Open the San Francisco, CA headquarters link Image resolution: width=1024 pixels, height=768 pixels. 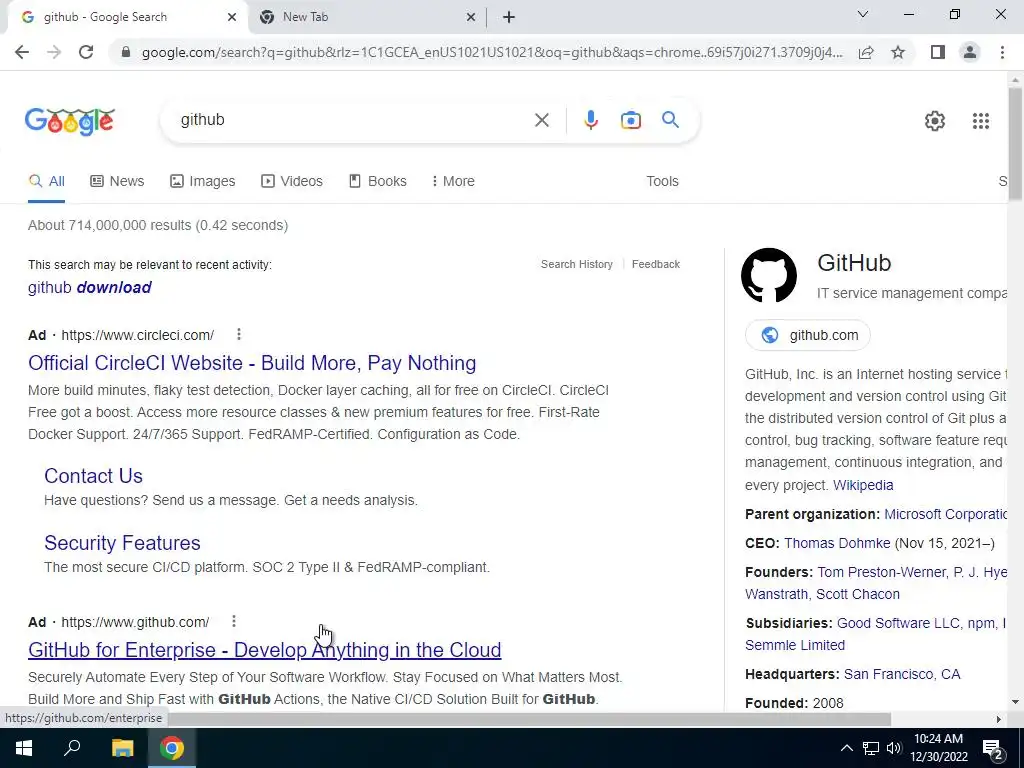click(902, 674)
